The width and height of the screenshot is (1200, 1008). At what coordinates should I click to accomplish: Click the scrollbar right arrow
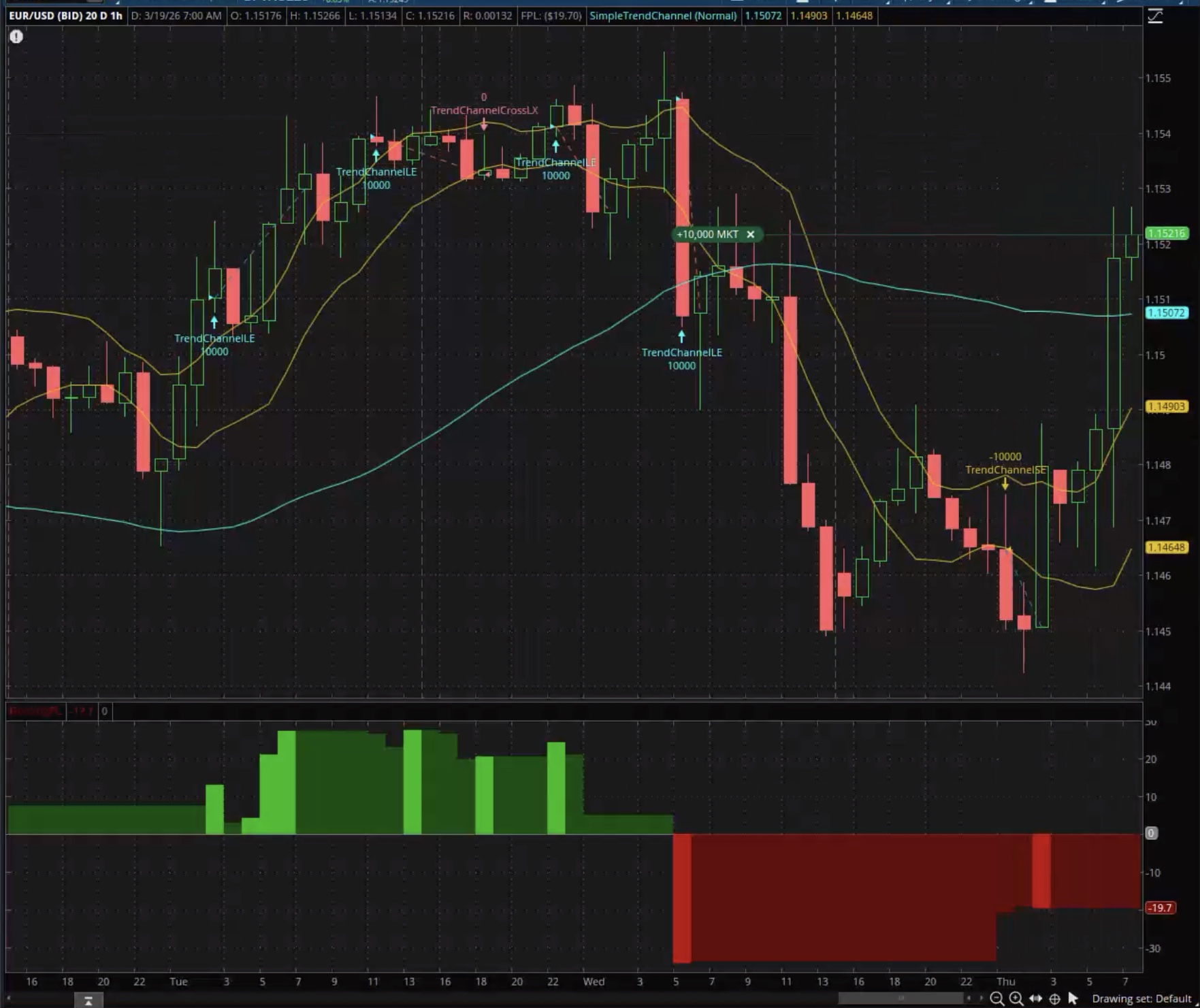981,998
